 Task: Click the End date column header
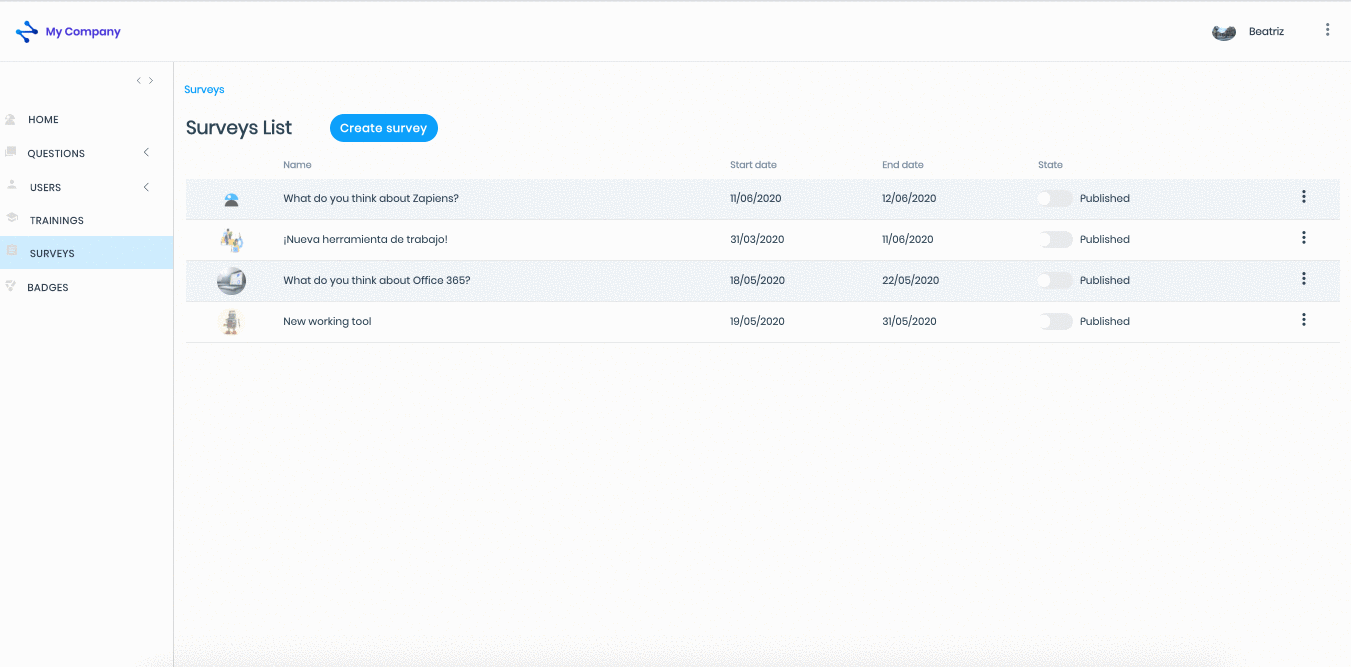[903, 165]
